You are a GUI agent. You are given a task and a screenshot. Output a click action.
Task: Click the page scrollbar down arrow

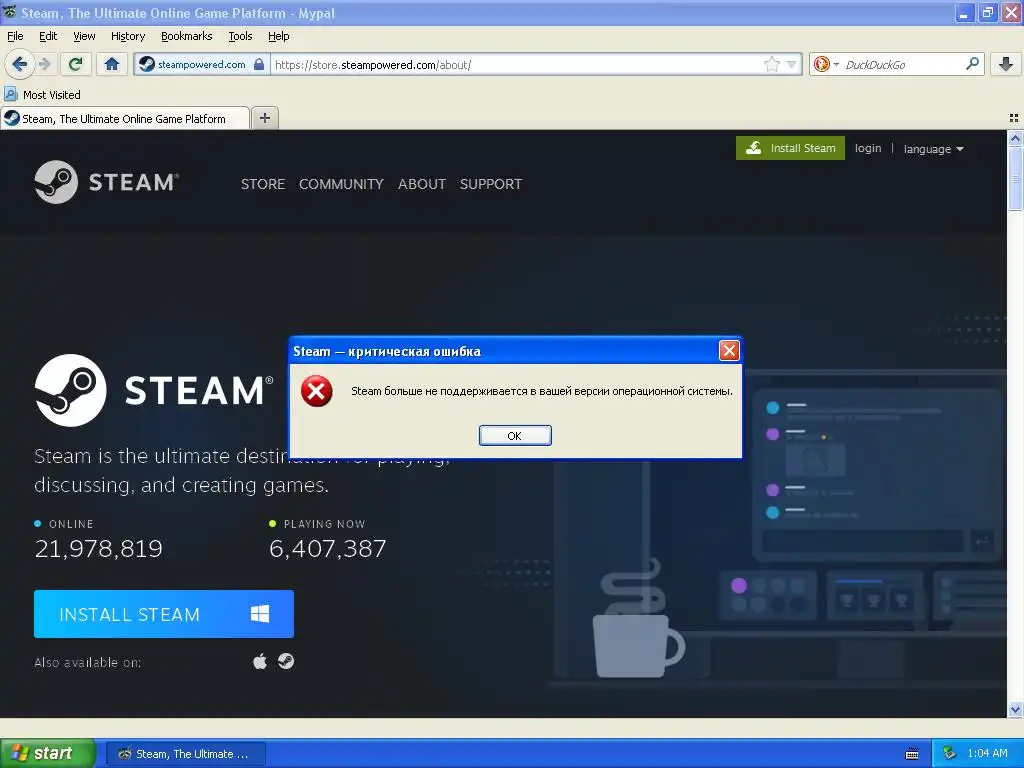[x=1015, y=709]
